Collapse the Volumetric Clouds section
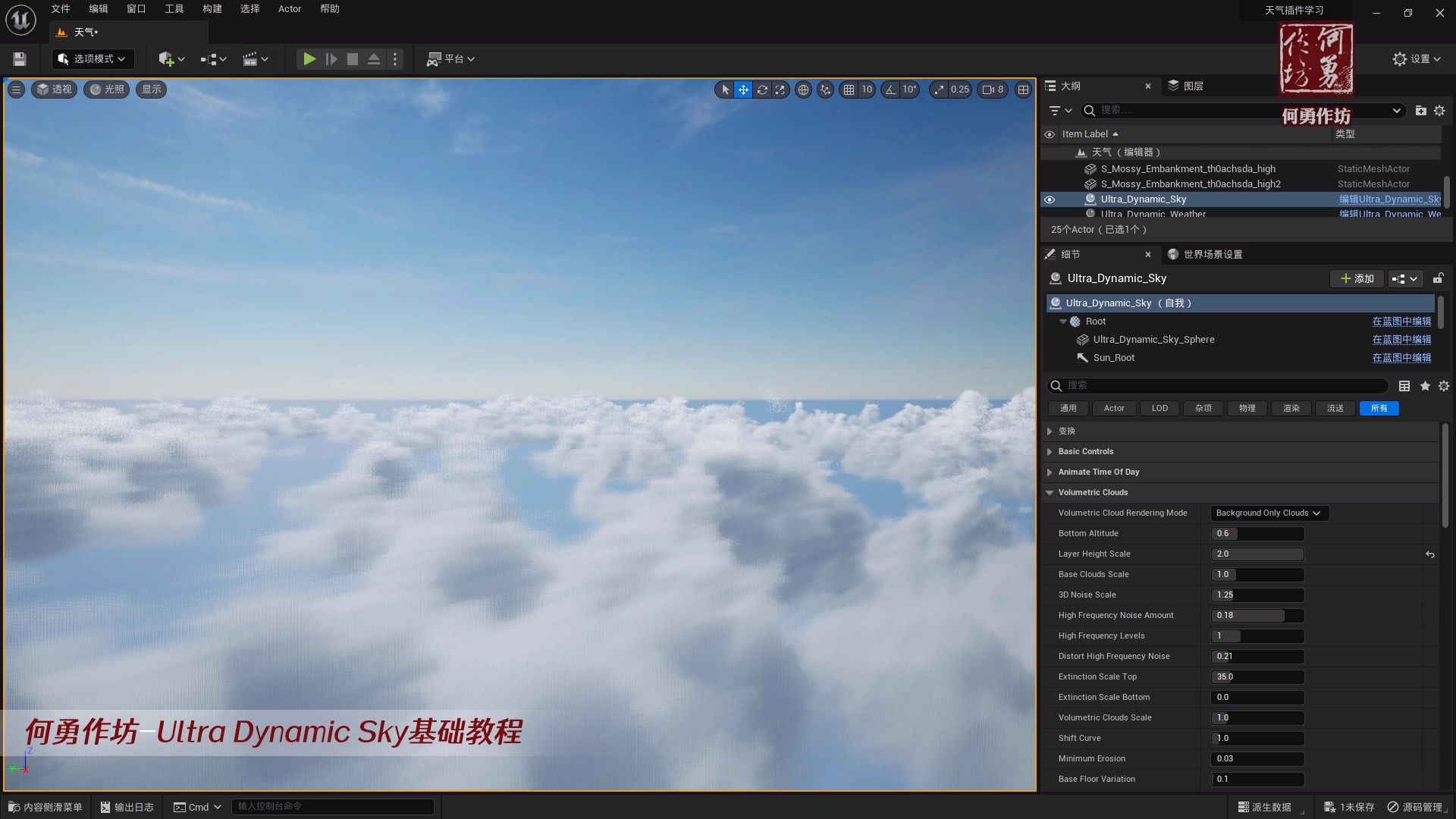The image size is (1456, 819). 1050,492
